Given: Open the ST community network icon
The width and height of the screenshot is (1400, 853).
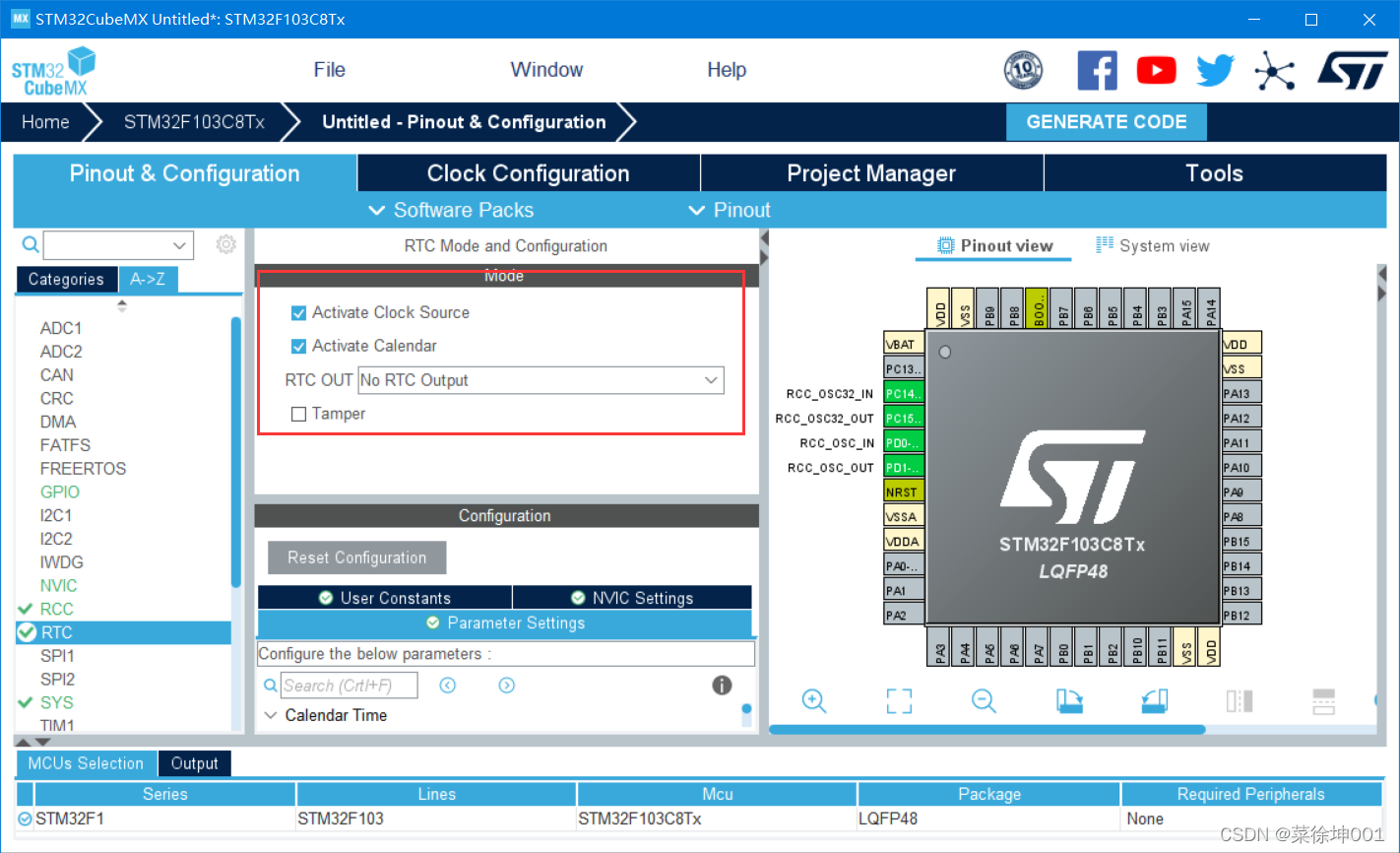Looking at the screenshot, I should (1275, 70).
